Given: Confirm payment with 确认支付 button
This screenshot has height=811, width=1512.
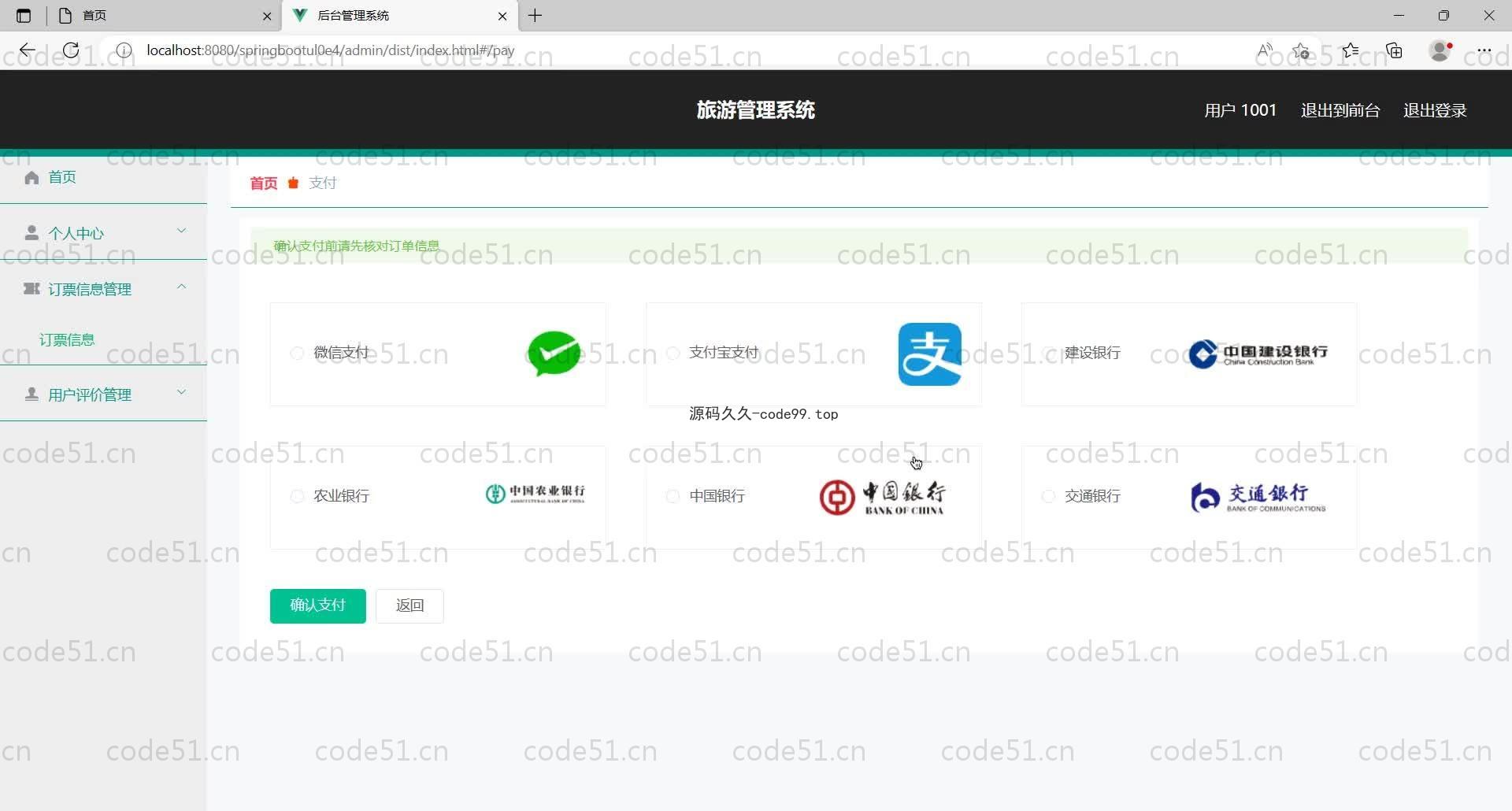Looking at the screenshot, I should tap(318, 605).
